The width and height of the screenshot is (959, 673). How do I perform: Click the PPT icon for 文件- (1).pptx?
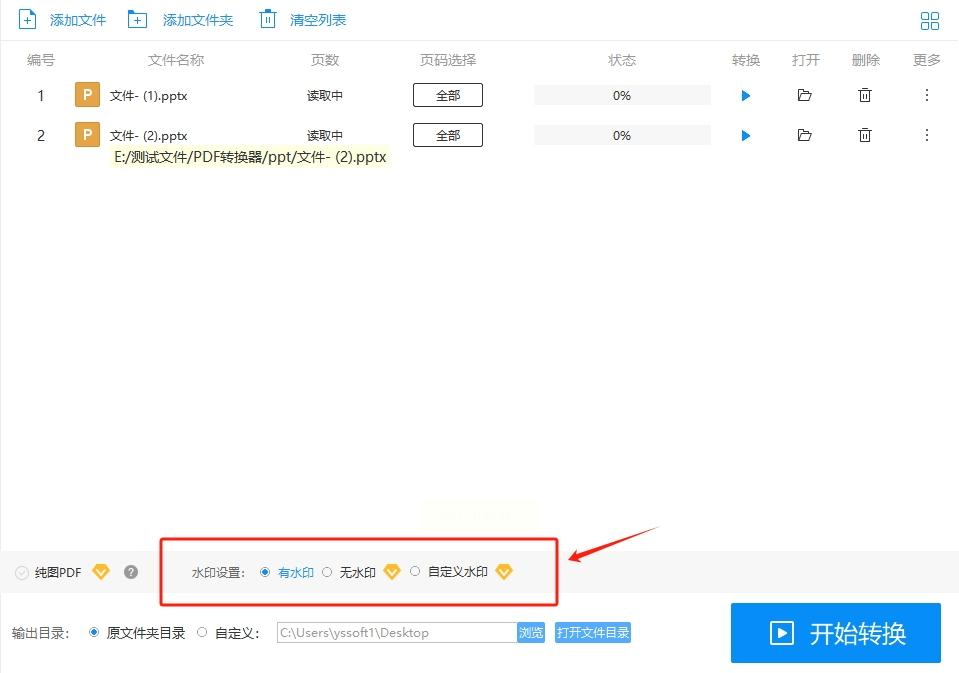tap(87, 95)
